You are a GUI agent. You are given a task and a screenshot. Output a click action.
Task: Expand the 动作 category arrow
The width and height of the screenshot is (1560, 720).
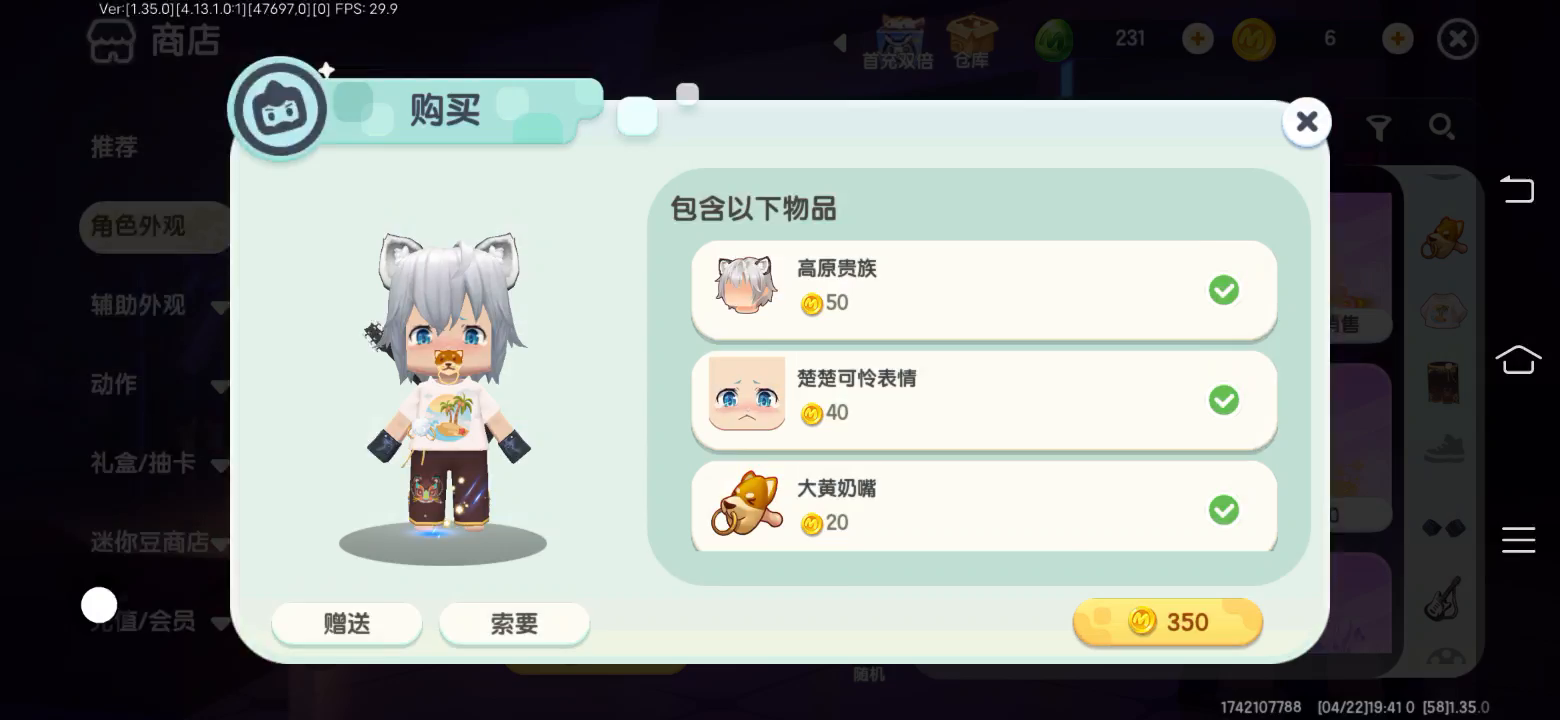pyautogui.click(x=220, y=386)
